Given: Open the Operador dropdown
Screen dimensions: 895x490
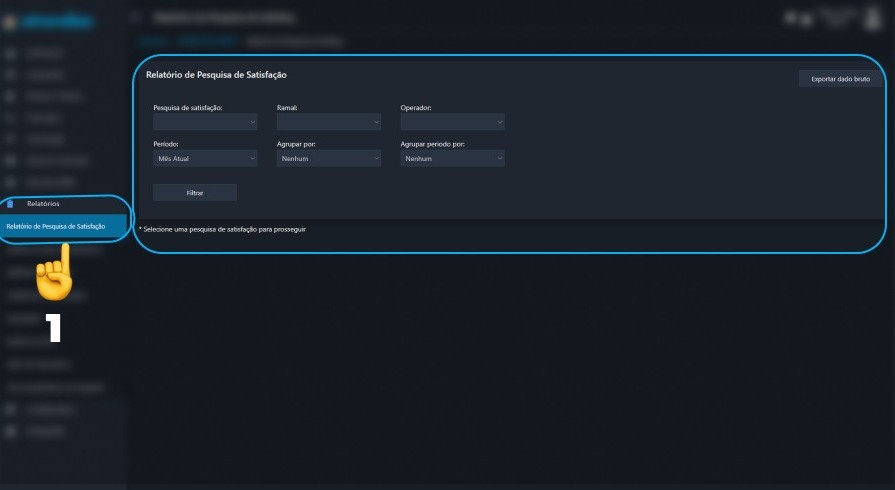Looking at the screenshot, I should [452, 122].
